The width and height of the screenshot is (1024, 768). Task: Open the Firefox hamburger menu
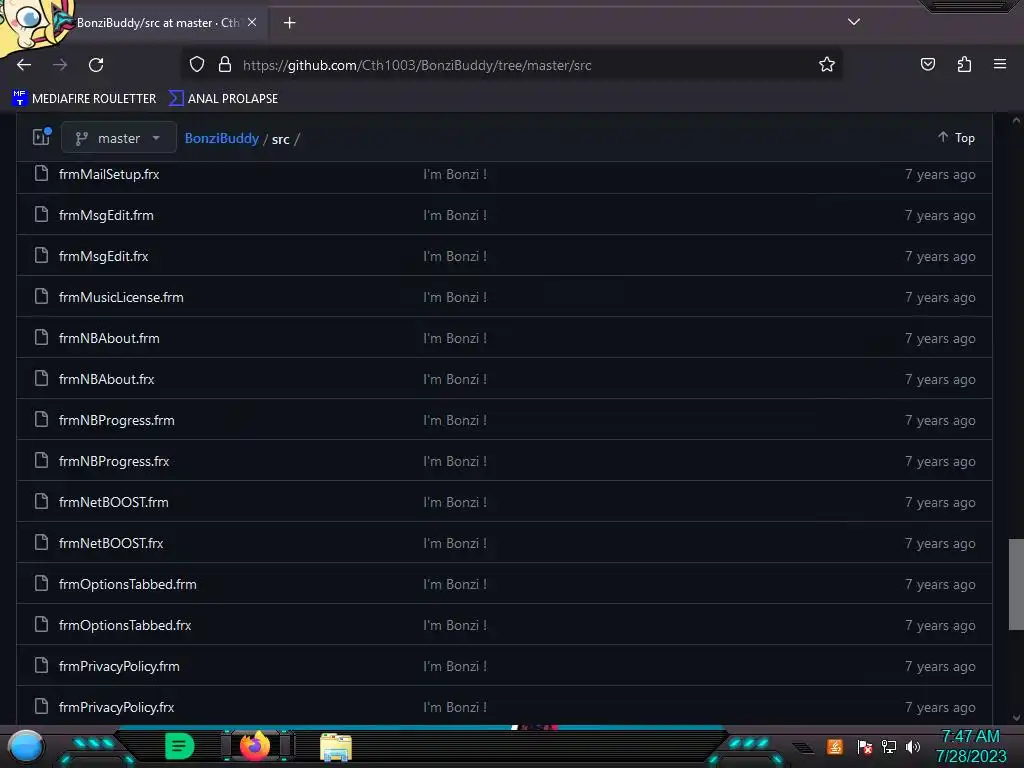999,65
